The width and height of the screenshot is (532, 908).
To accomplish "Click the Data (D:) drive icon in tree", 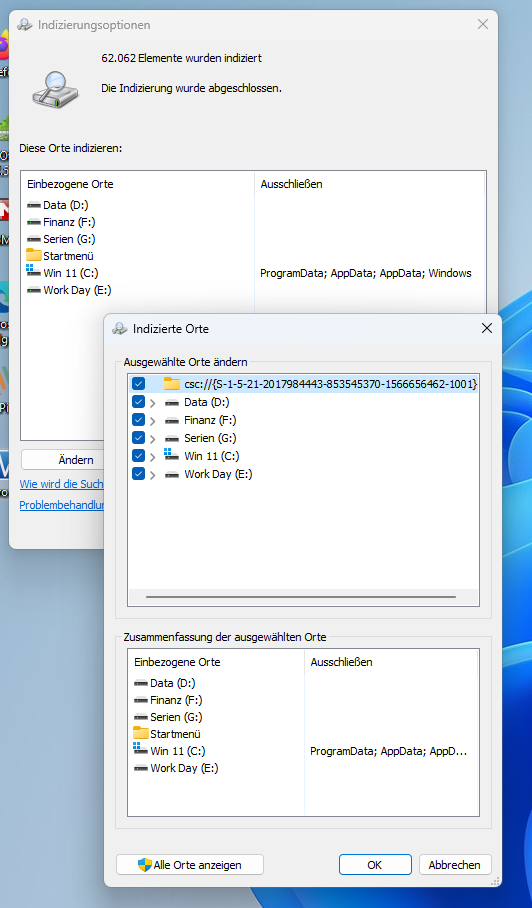I will tap(172, 402).
